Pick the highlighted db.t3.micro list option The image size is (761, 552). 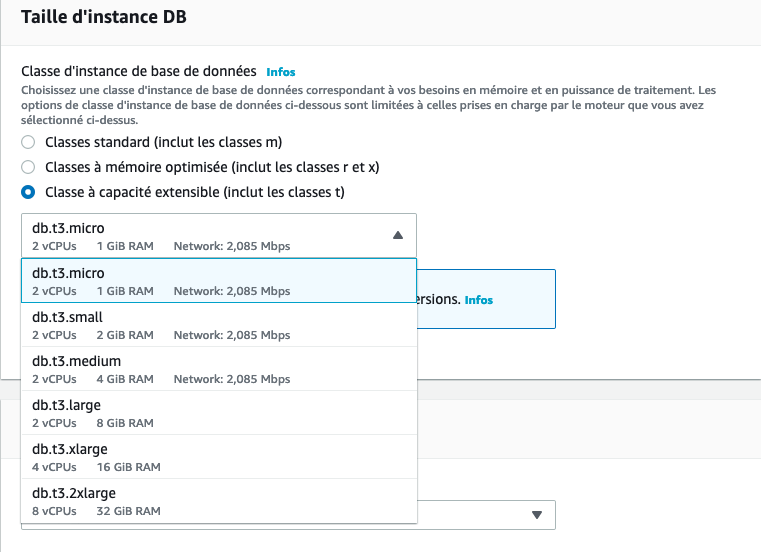pos(218,280)
